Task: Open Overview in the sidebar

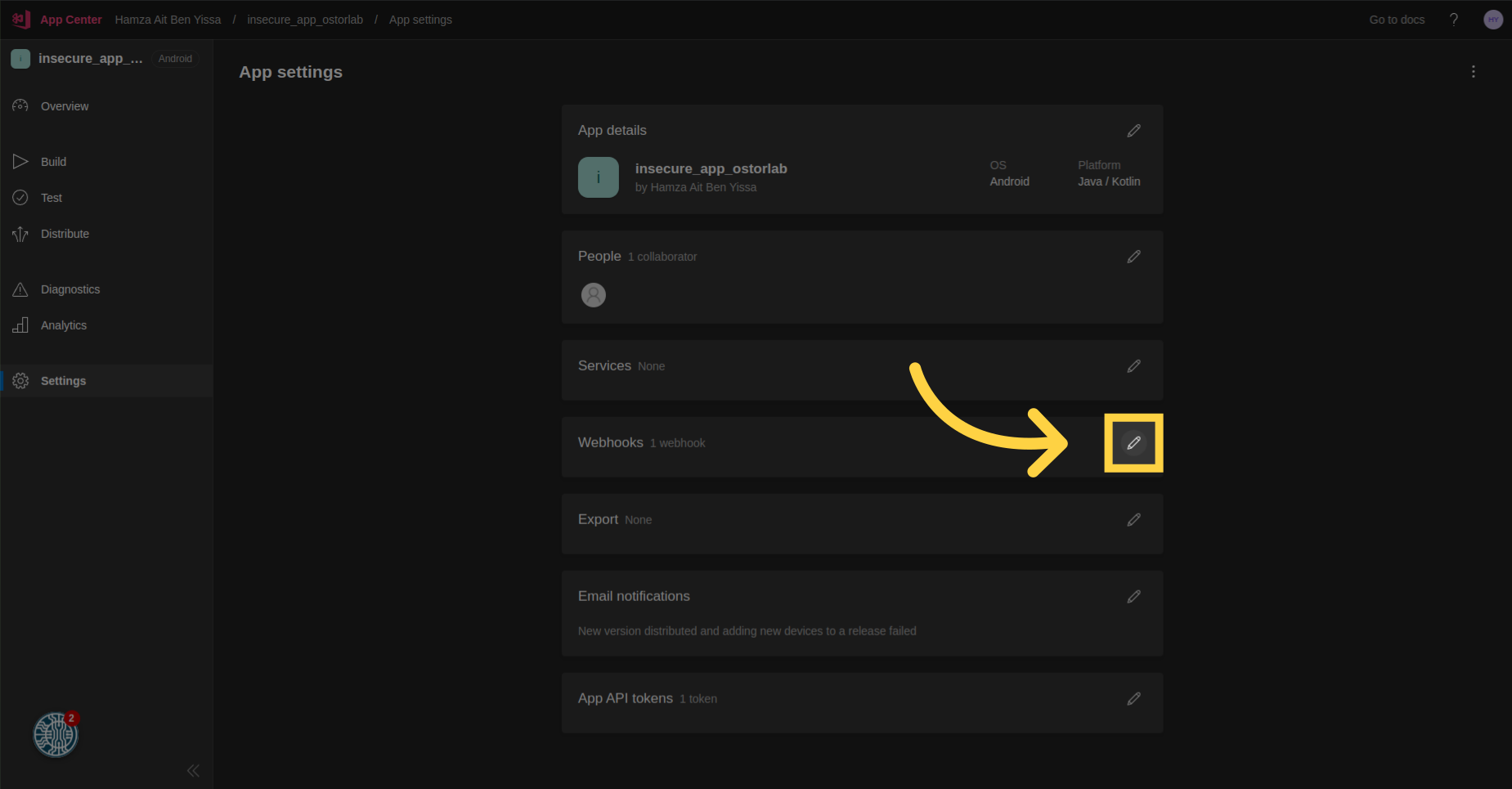Action: coord(106,106)
